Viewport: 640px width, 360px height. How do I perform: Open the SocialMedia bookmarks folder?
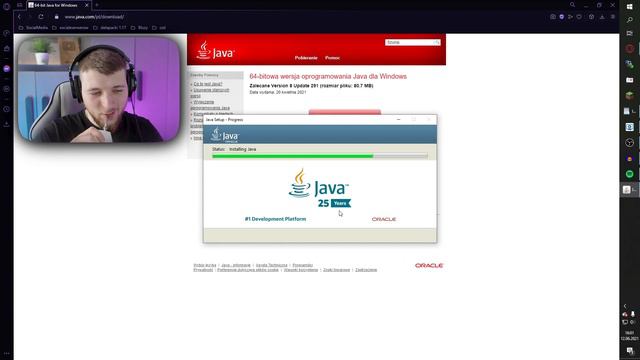(33, 28)
